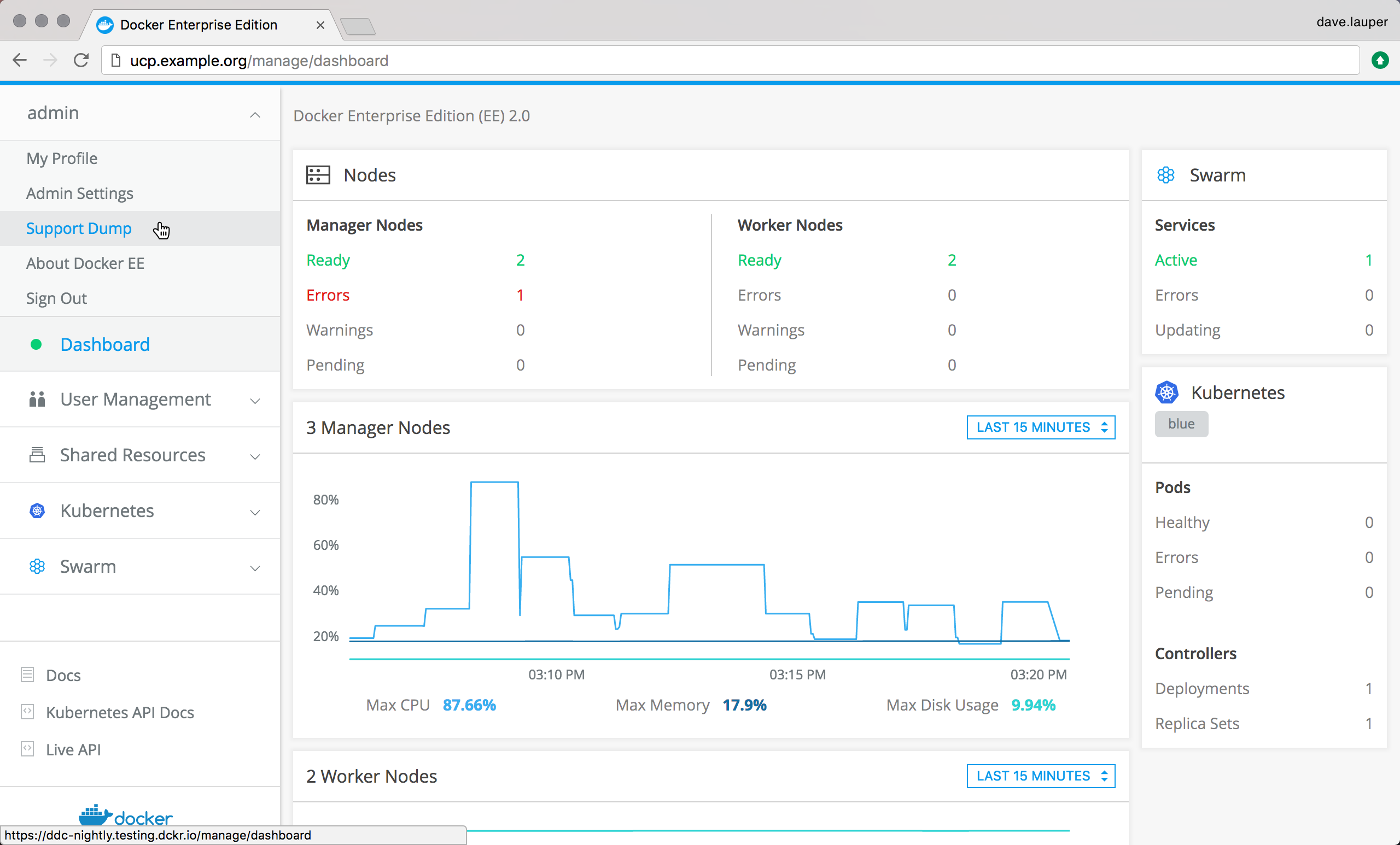Click the Swarm icon in sidebar

[x=37, y=566]
